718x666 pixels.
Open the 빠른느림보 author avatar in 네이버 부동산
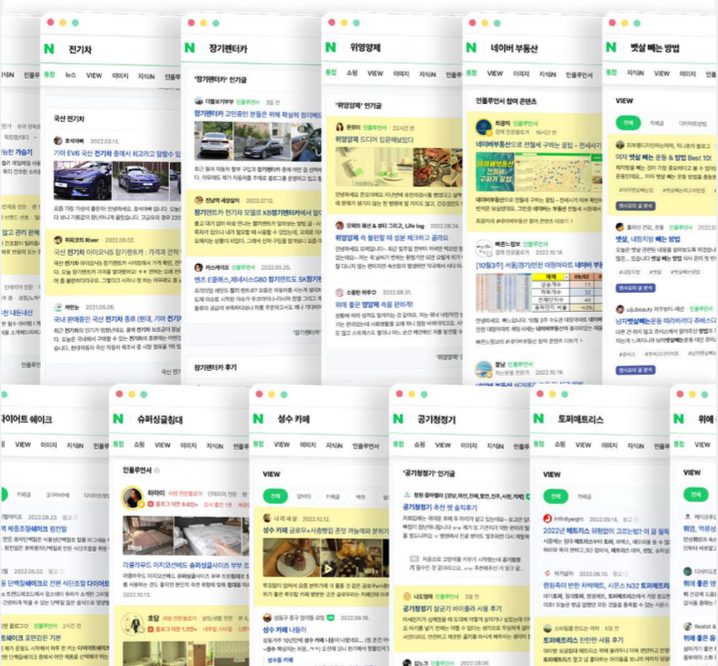[483, 248]
